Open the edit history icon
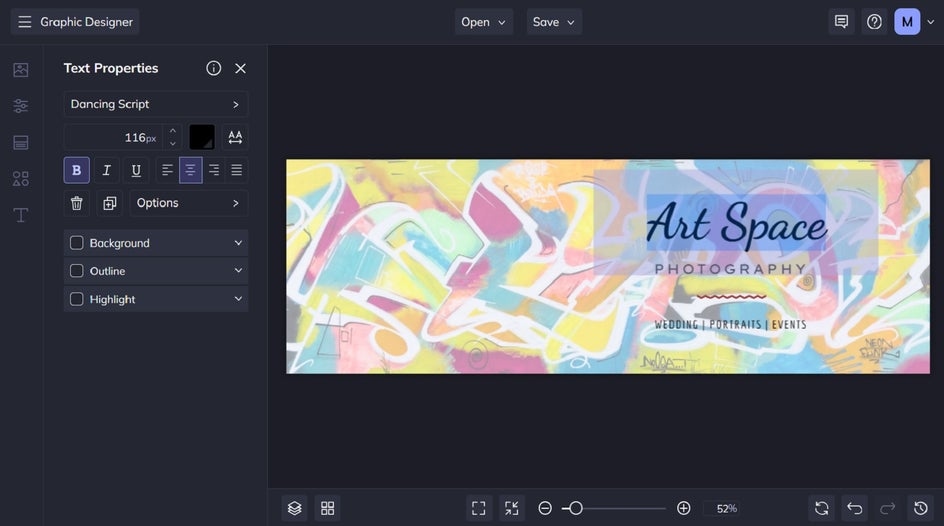The image size is (944, 526). pos(921,509)
